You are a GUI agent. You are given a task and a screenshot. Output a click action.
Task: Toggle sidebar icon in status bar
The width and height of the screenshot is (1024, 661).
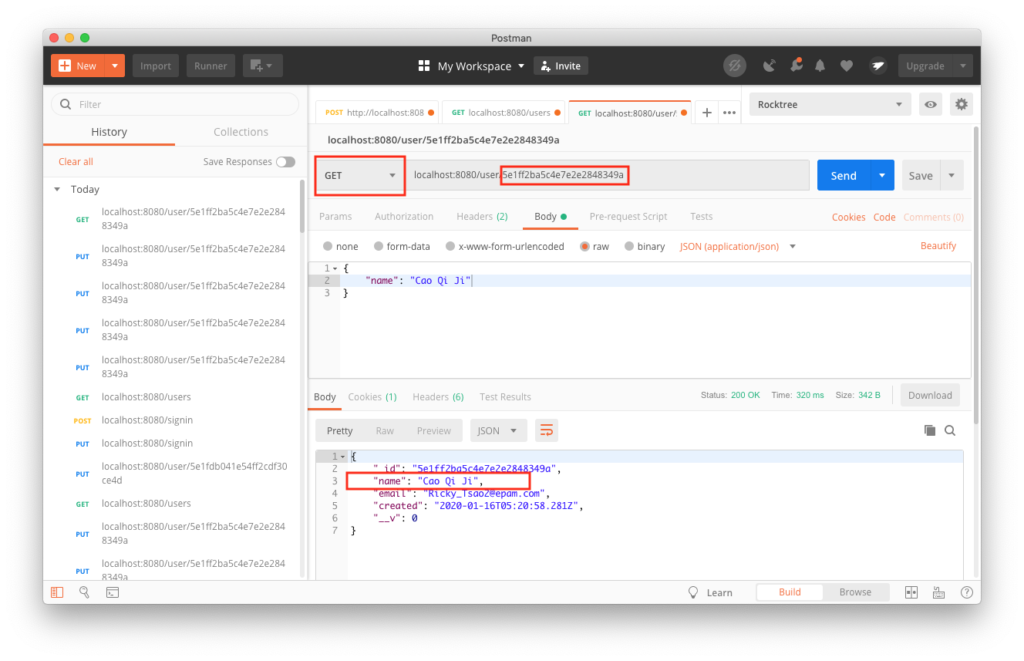pyautogui.click(x=57, y=592)
